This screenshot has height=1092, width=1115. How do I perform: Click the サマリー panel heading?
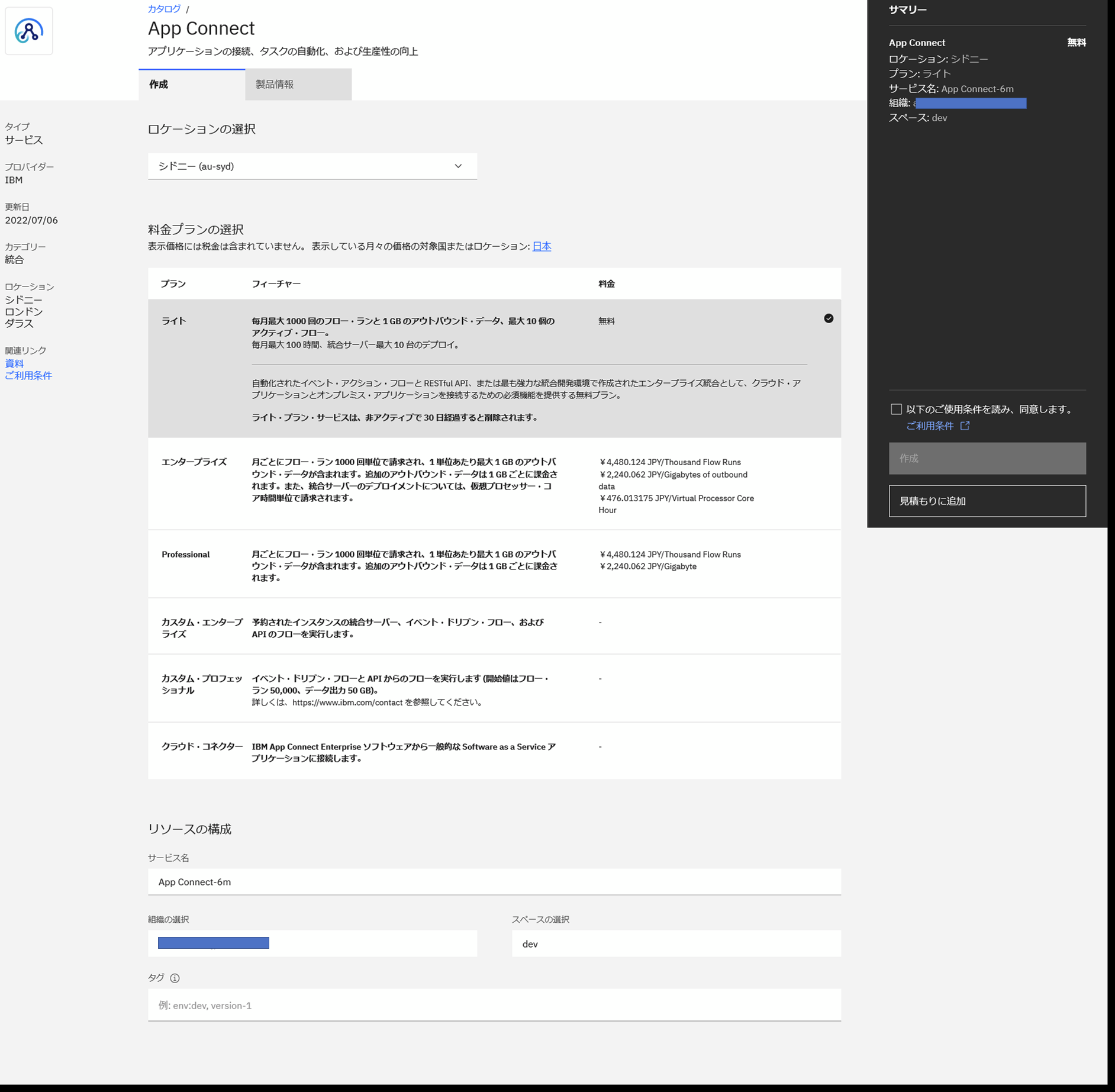907,9
